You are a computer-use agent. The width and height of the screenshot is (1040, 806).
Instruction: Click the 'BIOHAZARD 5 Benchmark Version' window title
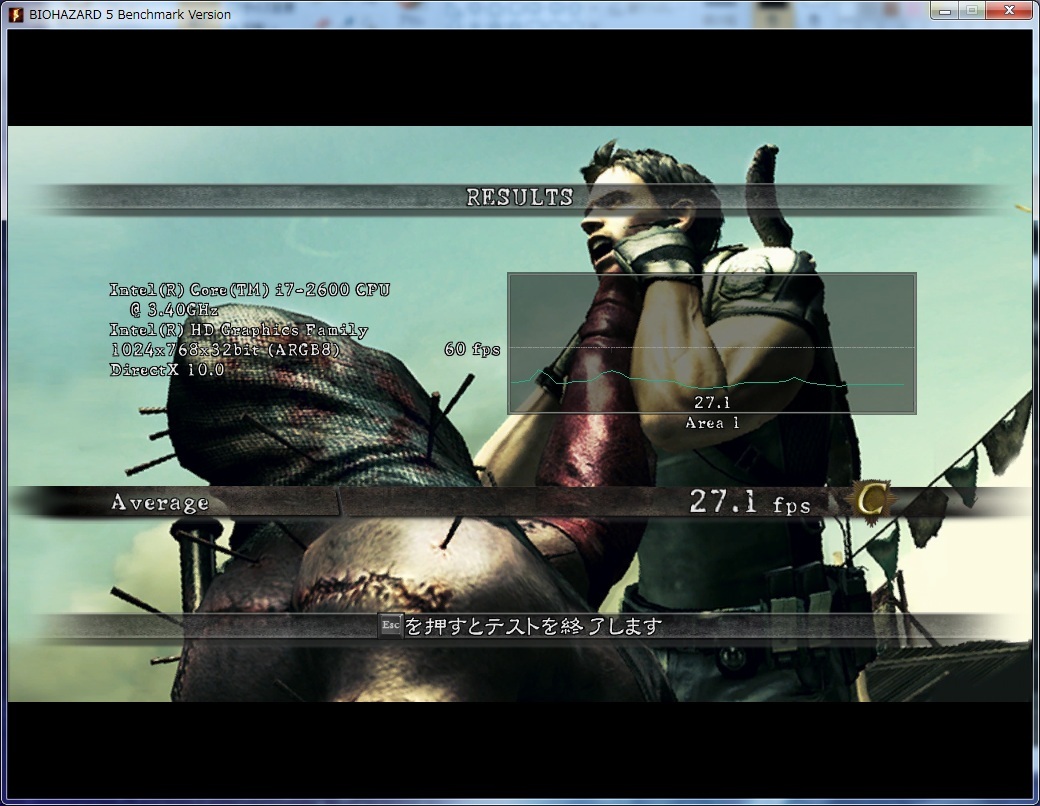tap(130, 15)
